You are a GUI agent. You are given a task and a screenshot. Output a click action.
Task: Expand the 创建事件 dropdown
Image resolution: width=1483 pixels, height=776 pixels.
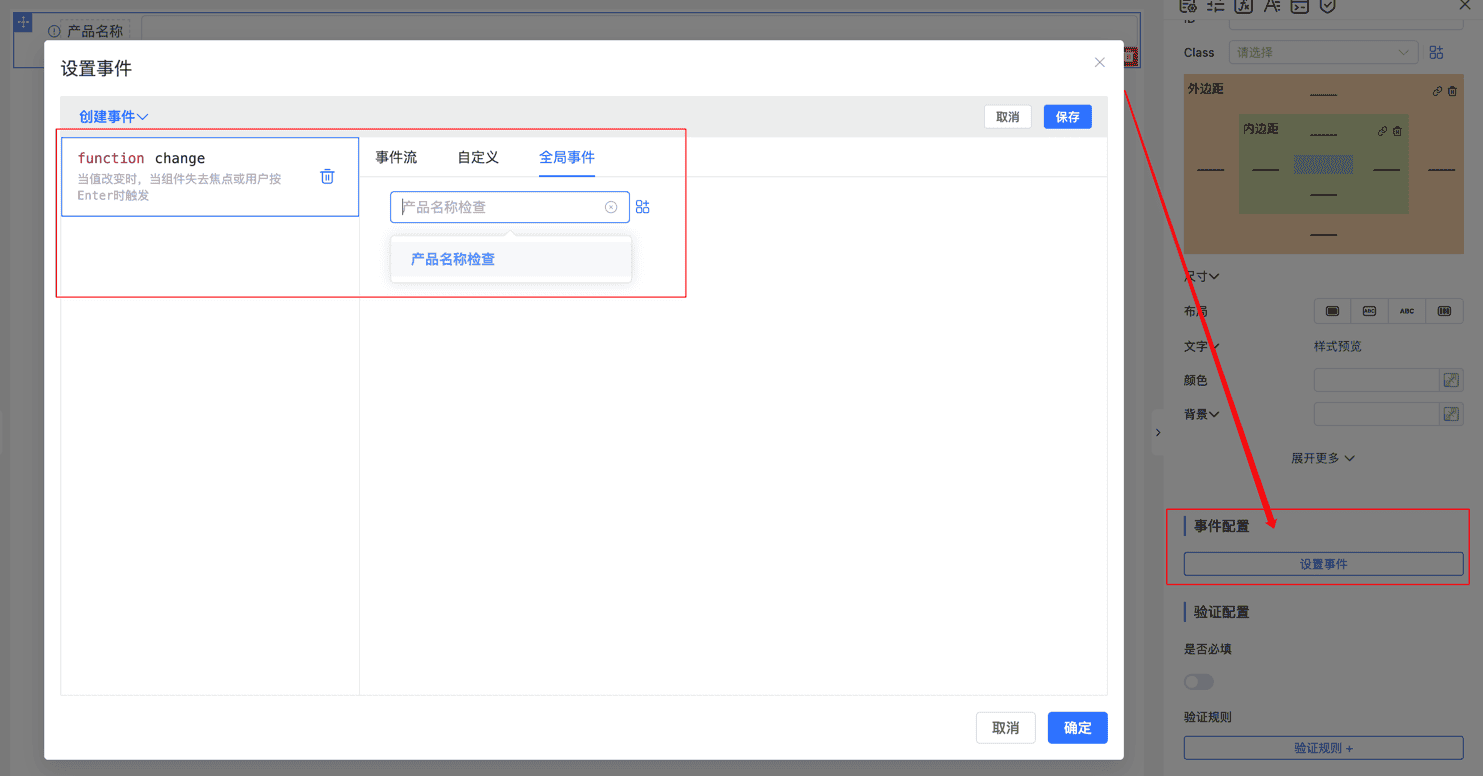tap(113, 117)
